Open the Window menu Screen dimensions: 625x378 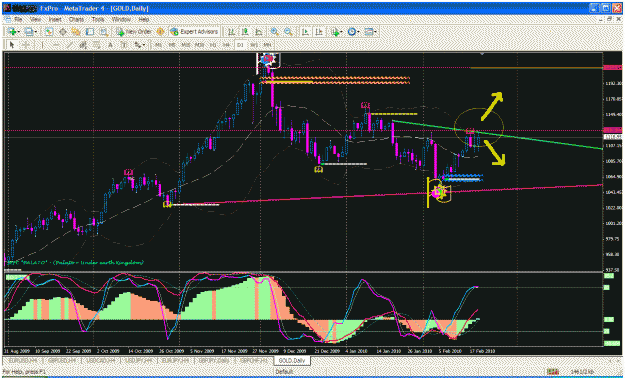click(x=121, y=19)
